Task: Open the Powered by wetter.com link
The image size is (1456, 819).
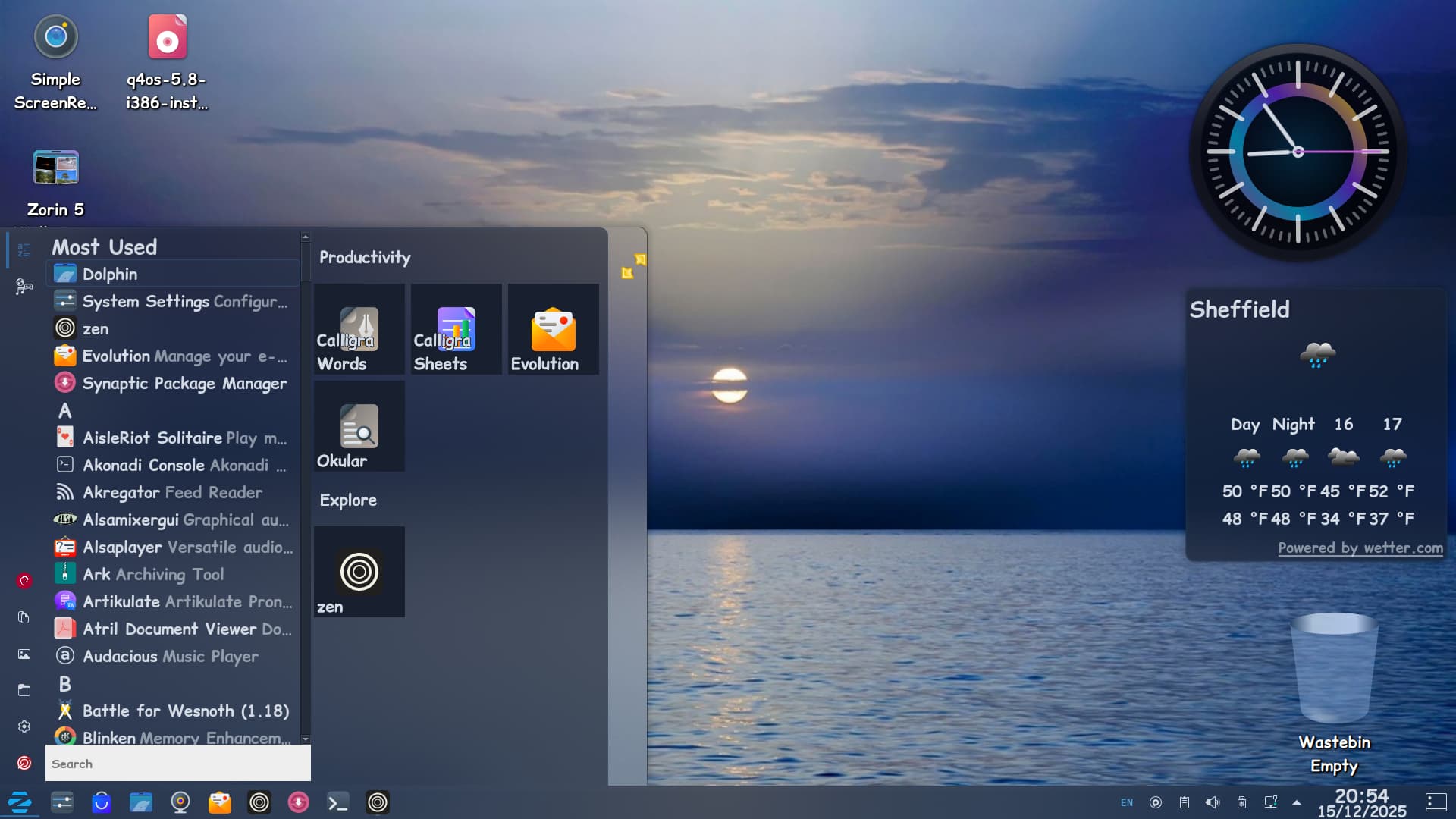Action: click(x=1360, y=548)
